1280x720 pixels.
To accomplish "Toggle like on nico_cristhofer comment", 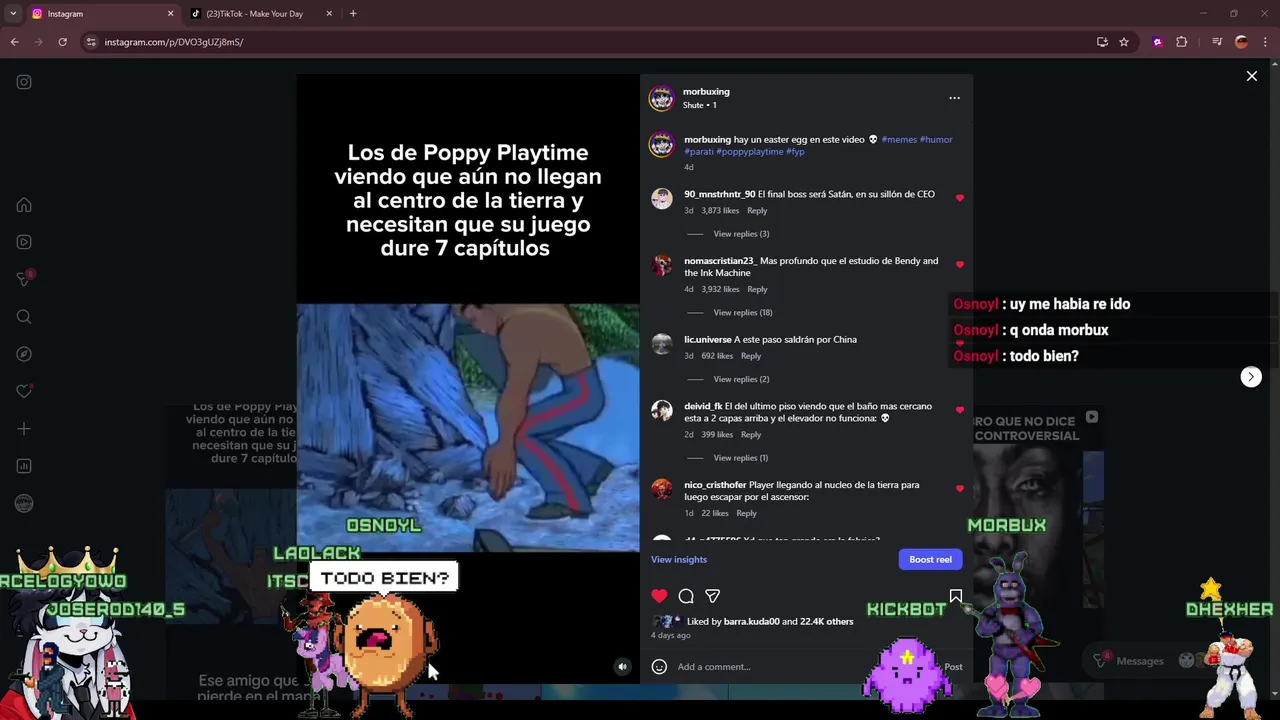I will point(960,489).
